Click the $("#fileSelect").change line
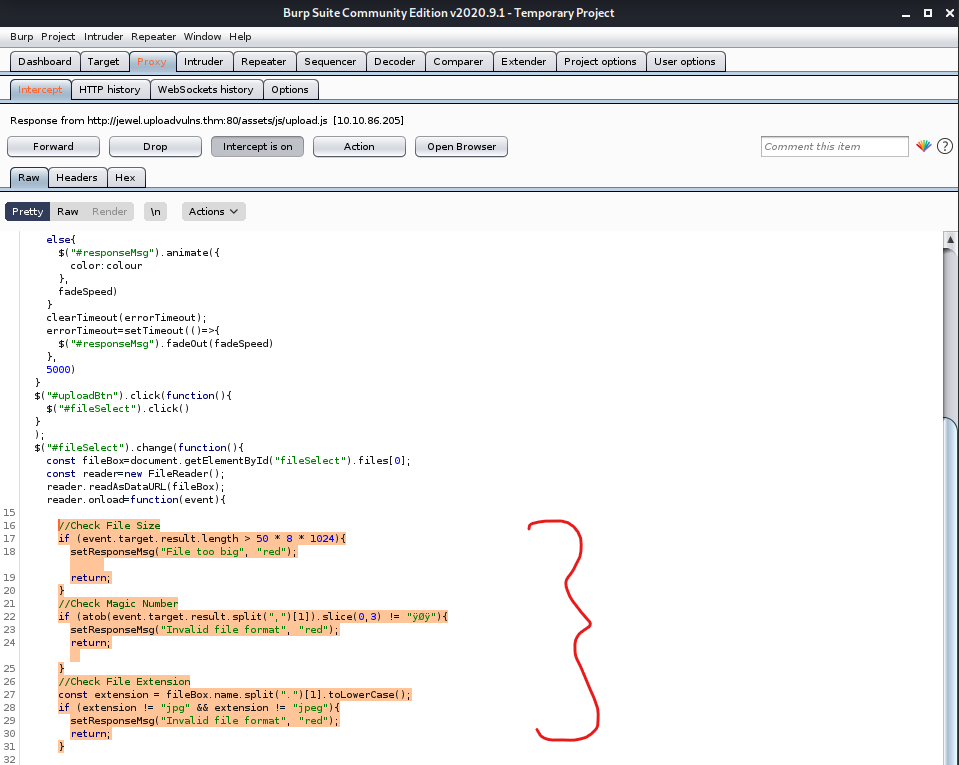 click(x=139, y=448)
